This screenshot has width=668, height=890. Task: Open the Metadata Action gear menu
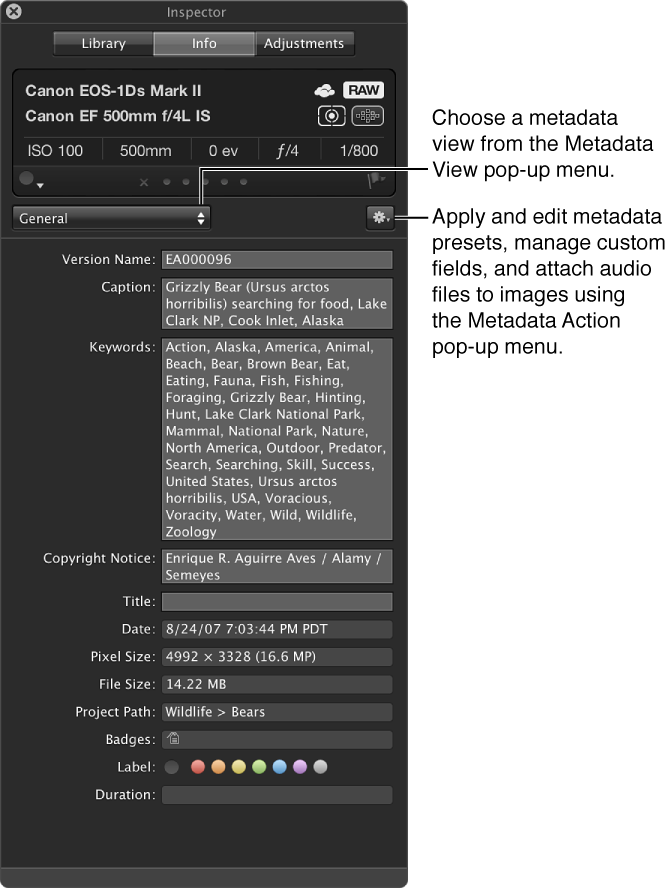[x=380, y=217]
